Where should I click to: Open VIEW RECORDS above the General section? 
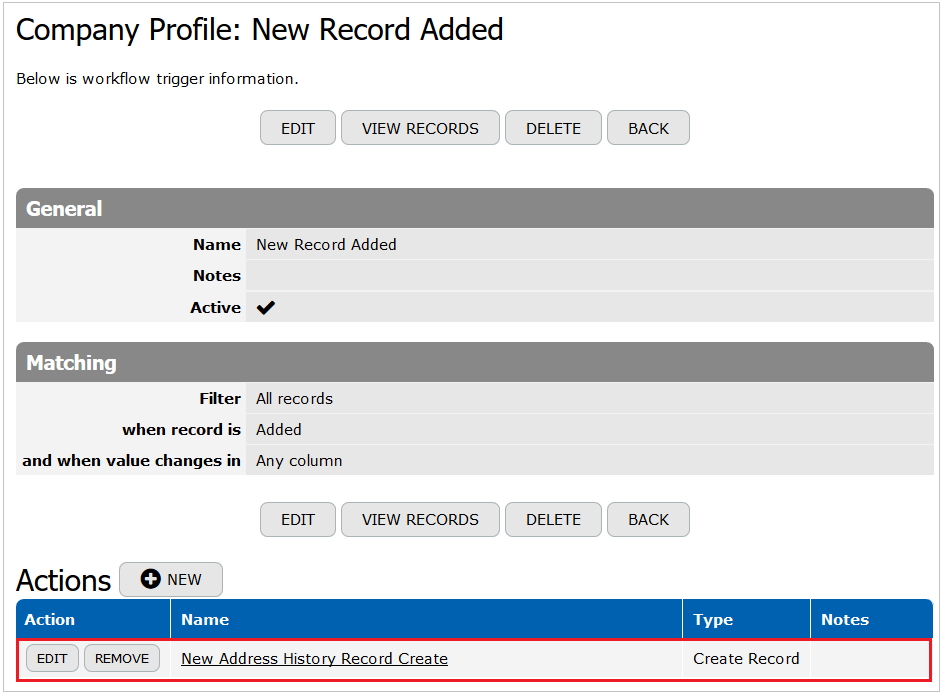[420, 128]
